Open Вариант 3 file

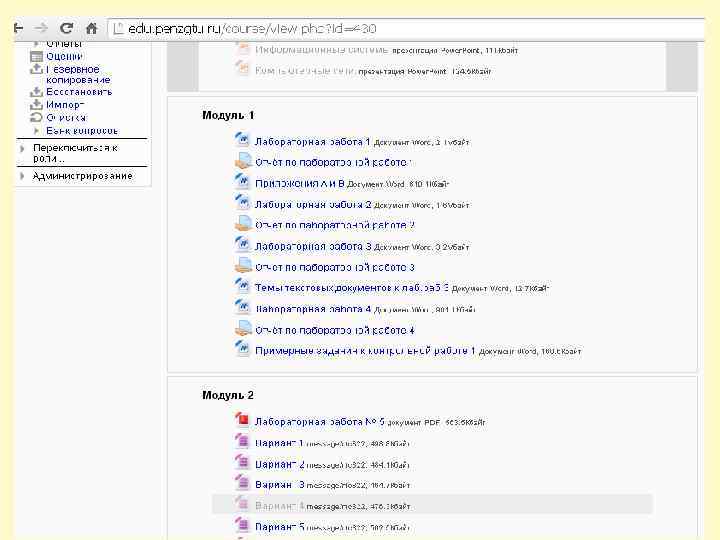coord(280,484)
